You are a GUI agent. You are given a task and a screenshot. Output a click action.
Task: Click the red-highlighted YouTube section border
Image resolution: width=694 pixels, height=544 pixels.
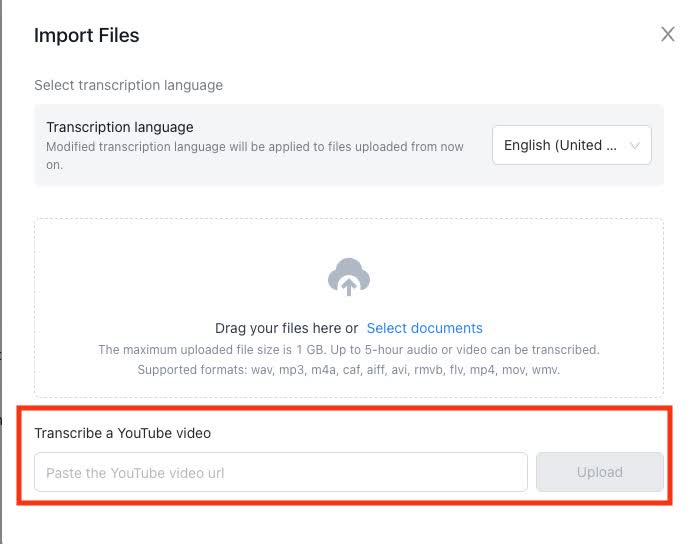344,408
